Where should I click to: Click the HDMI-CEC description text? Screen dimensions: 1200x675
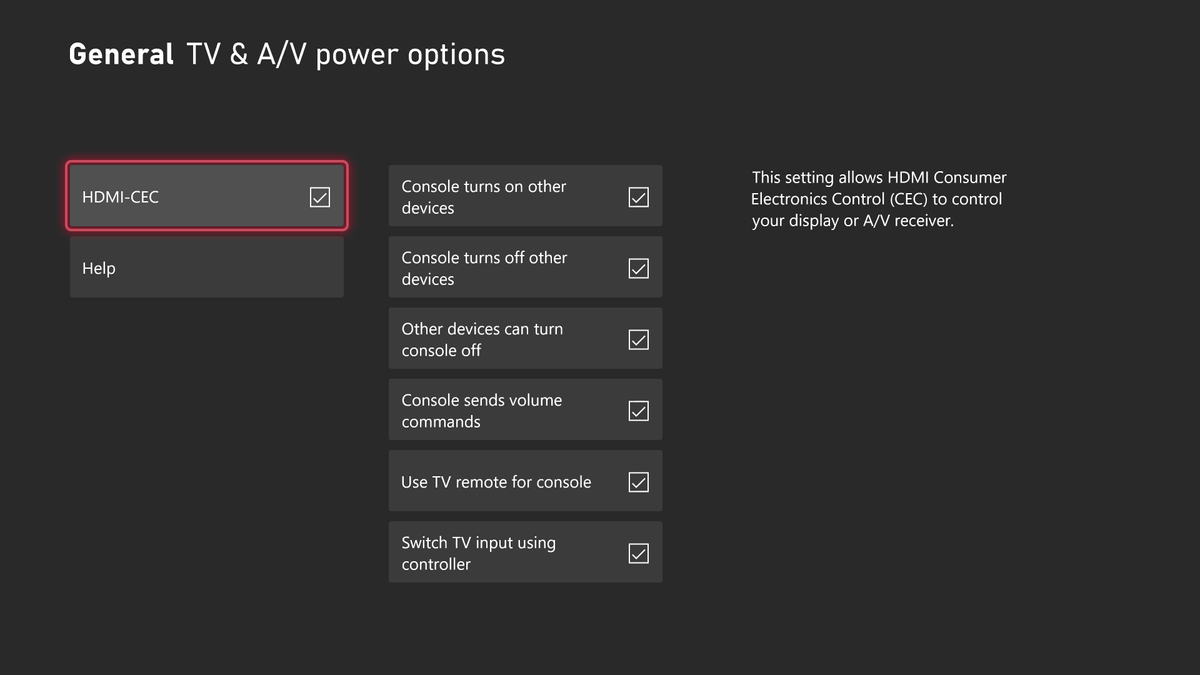(x=879, y=198)
